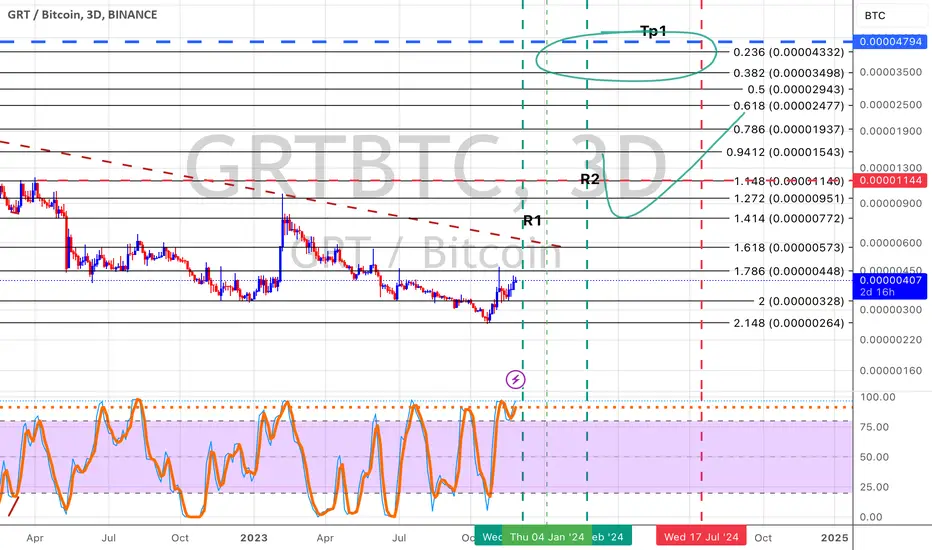Image resolution: width=932 pixels, height=550 pixels.
Task: Select the 1.786 (0.00000448) Fibonacci label
Action: [x=789, y=271]
